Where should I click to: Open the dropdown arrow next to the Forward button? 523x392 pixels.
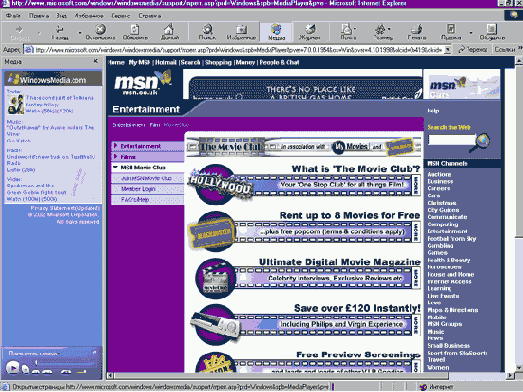point(39,33)
